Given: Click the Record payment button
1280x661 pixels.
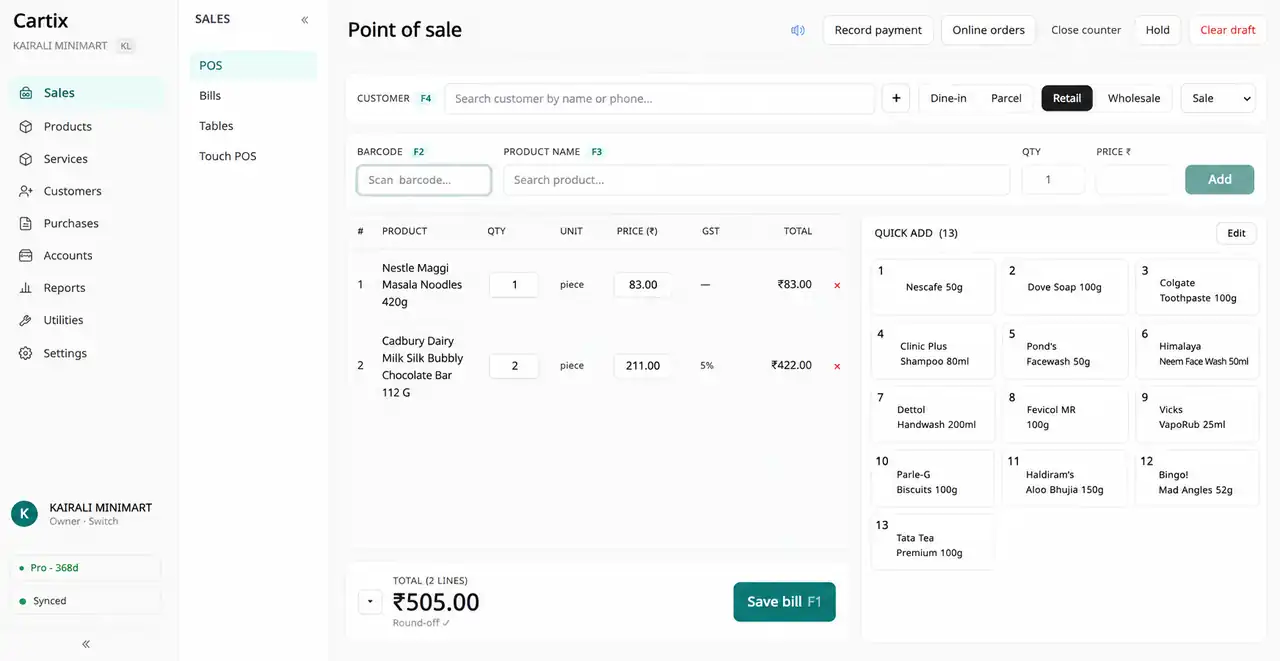Looking at the screenshot, I should pos(878,30).
